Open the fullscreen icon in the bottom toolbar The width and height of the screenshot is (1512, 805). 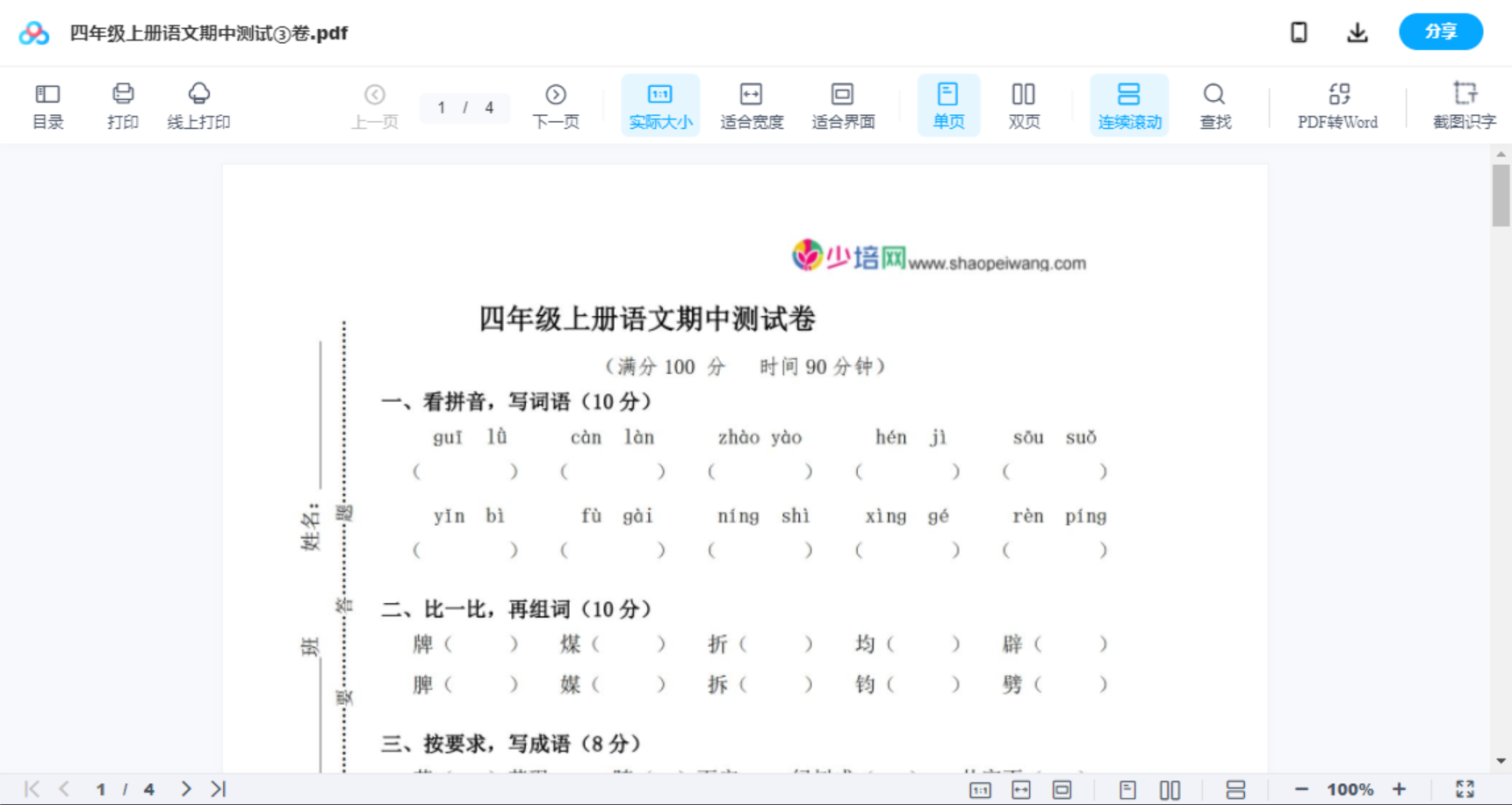pyautogui.click(x=1465, y=788)
